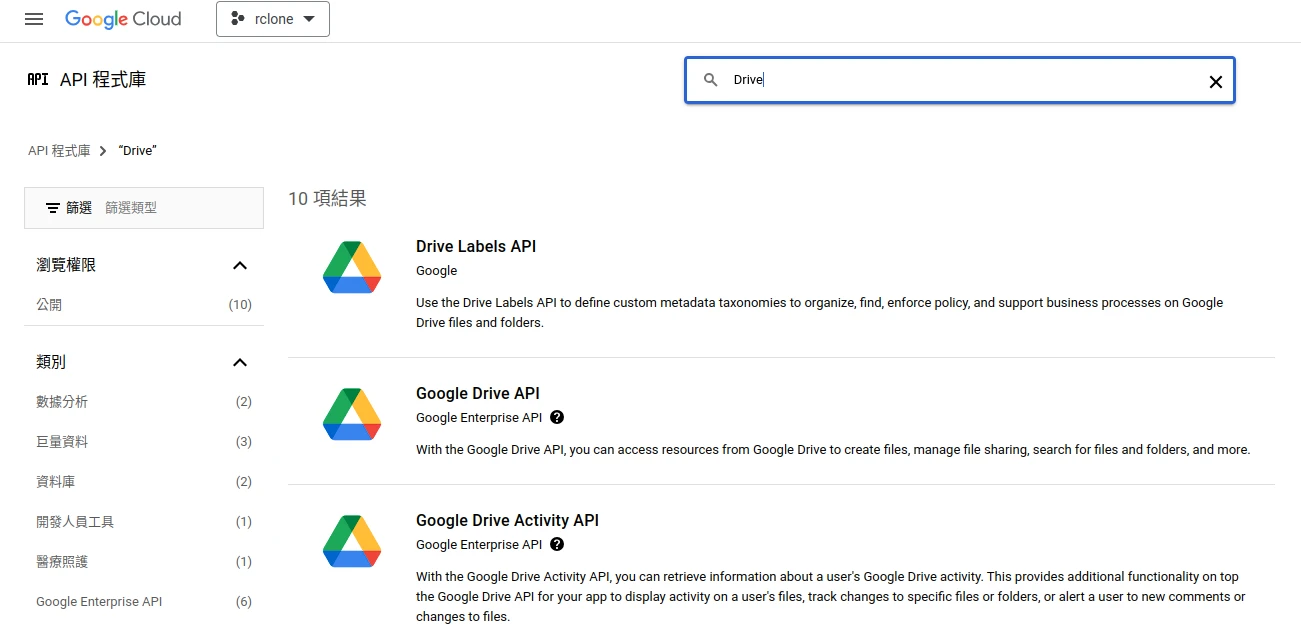Click help icon beside Google Drive API
The height and width of the screenshot is (632, 1301).
click(x=557, y=417)
